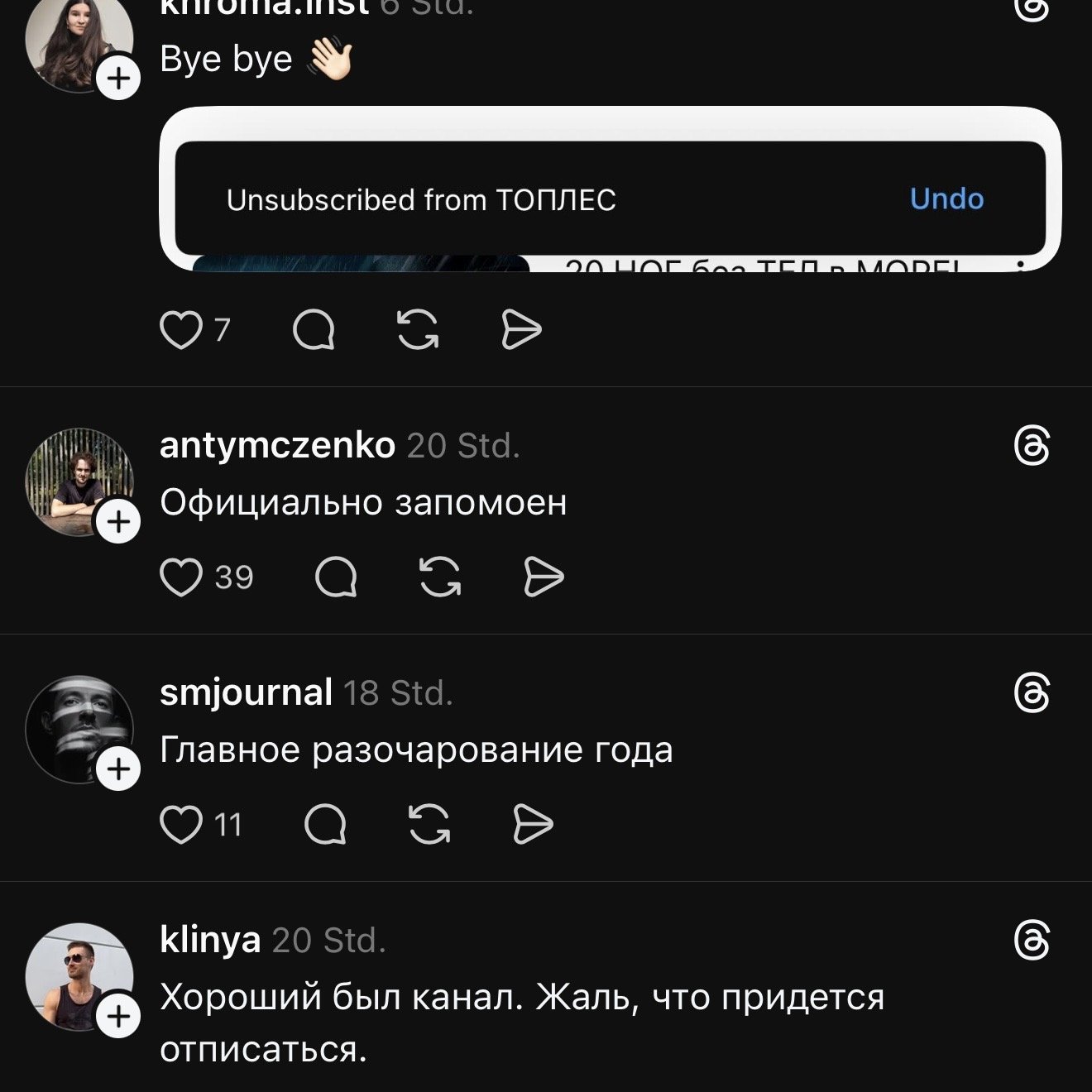
Task: Open reply bubble on "Bye bye" post
Action: tap(314, 330)
